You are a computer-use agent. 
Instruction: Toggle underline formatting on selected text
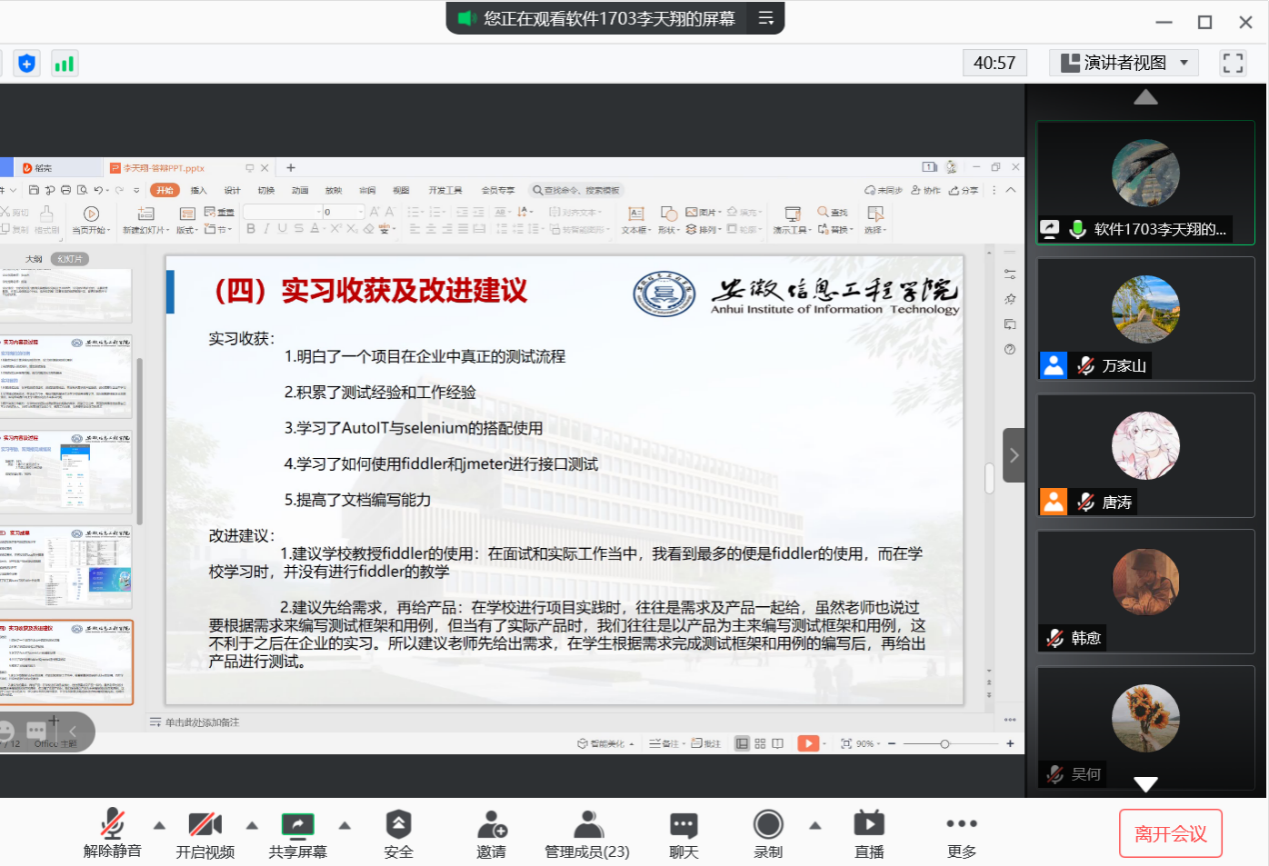coord(281,229)
